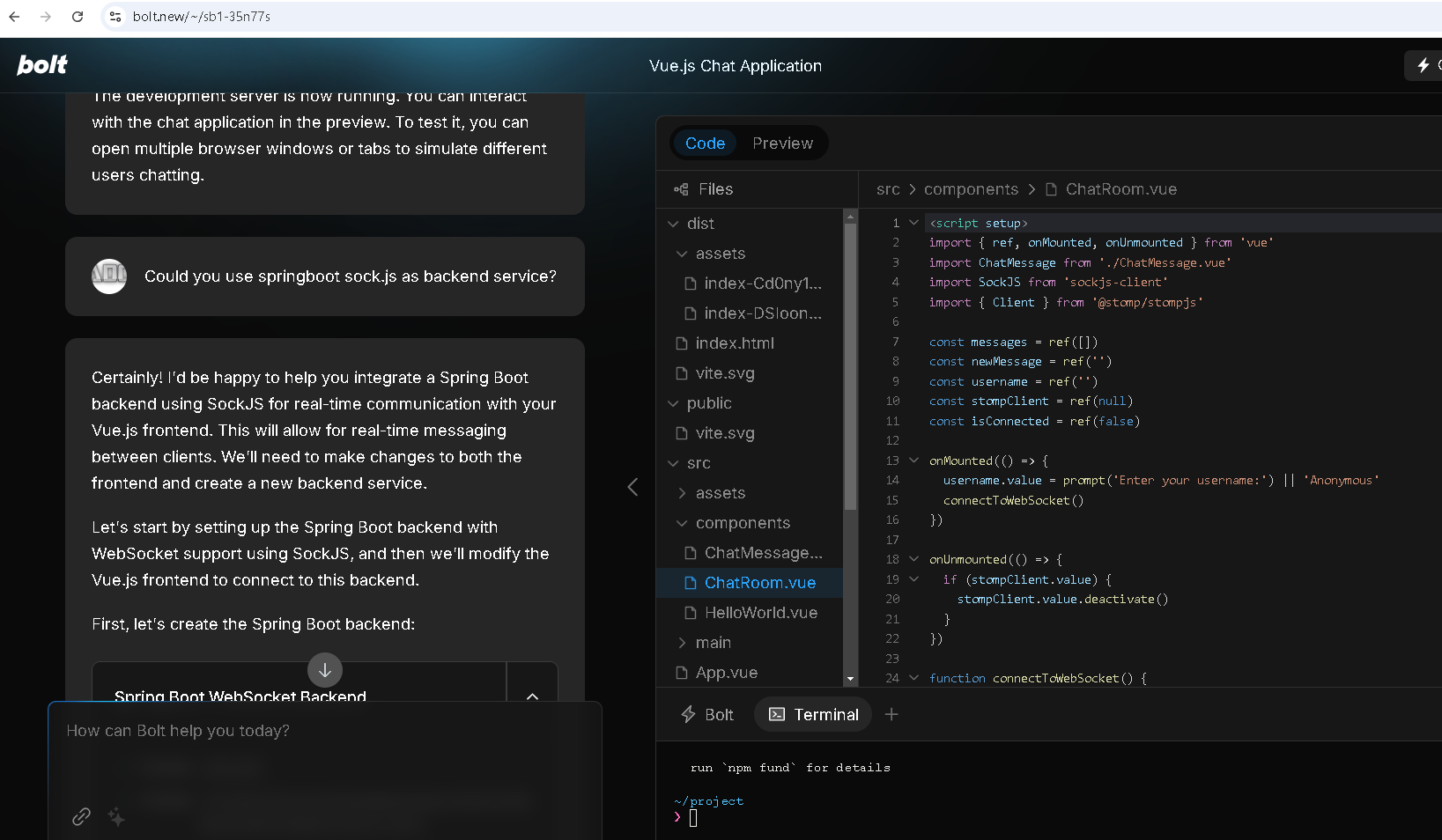Image resolution: width=1442 pixels, height=840 pixels.
Task: Click ChatRoom.vue in breadcrumb
Action: pos(1121,189)
